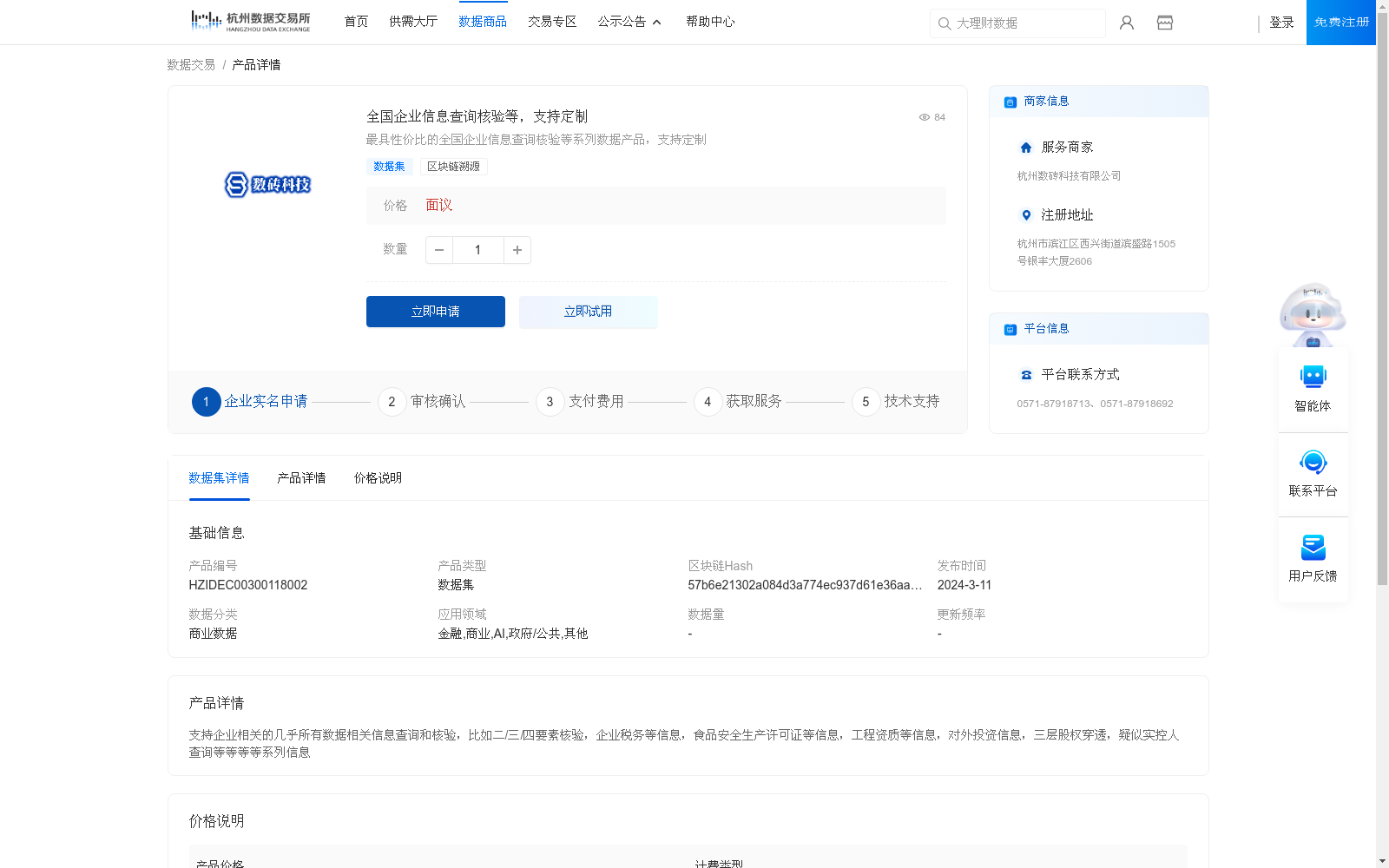Click the 注册地址 location pin icon
Viewport: 1389px width, 868px height.
1026,215
